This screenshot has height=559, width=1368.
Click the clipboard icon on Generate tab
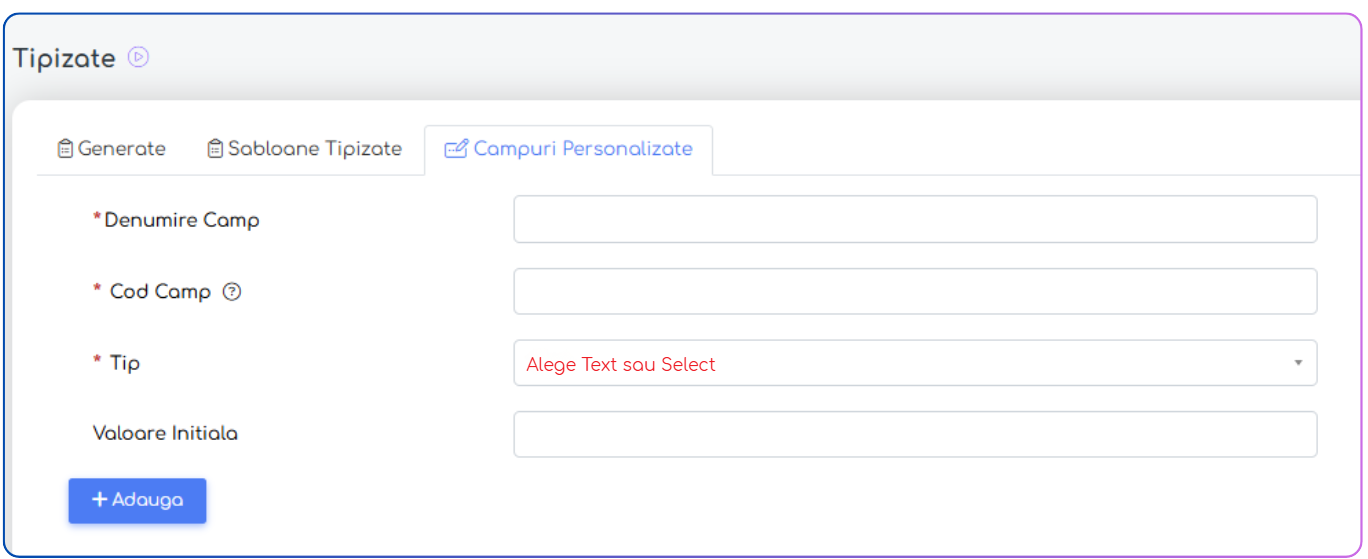point(65,149)
